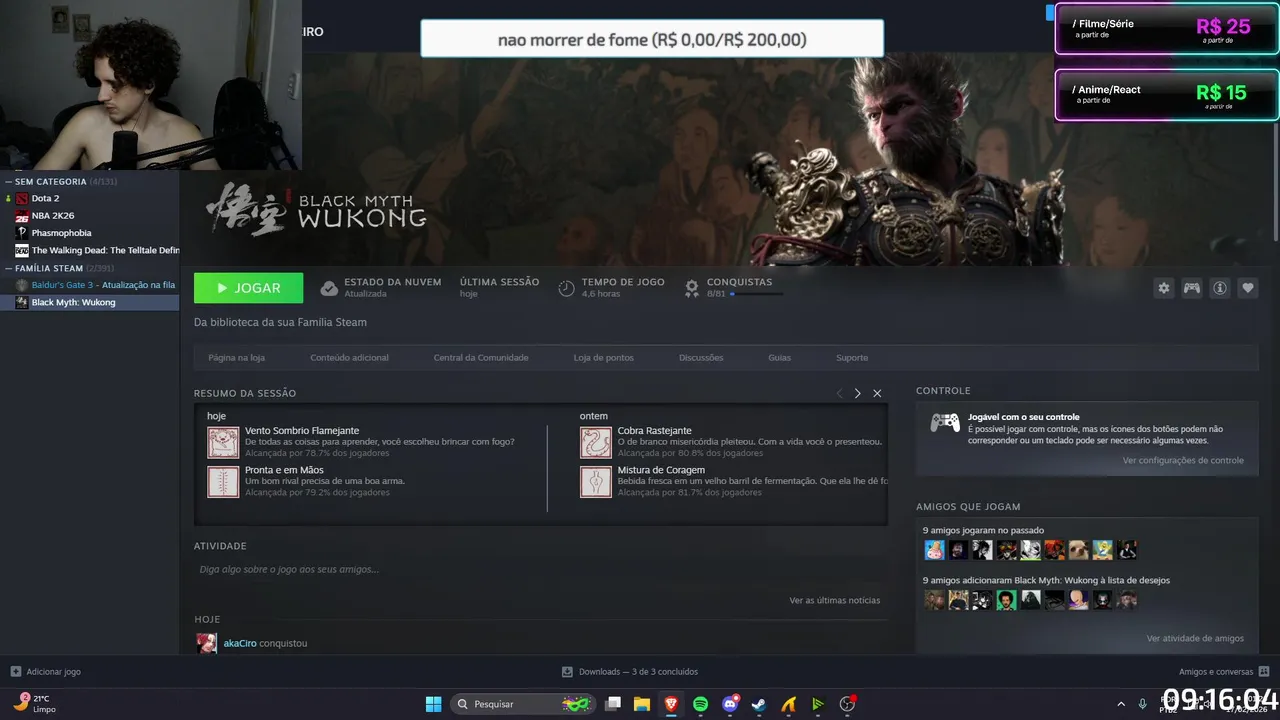1280x720 pixels.
Task: Open Ver configurações de controle link
Action: click(x=1183, y=460)
